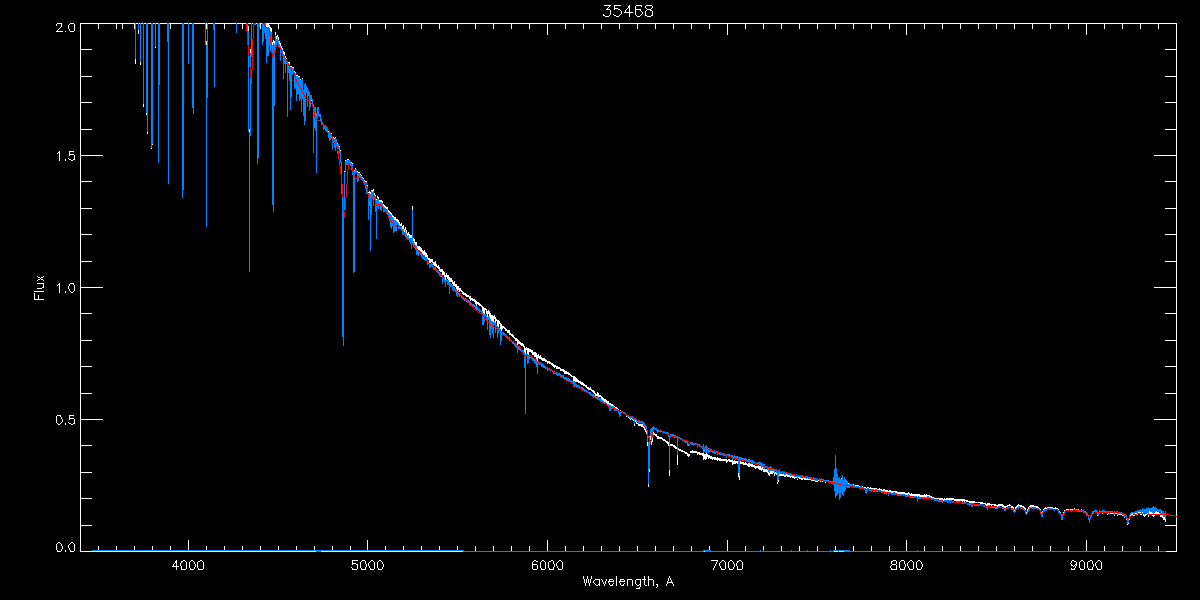Click the 1.5 flux tick label
Screen dimensions: 1200x600
point(65,156)
